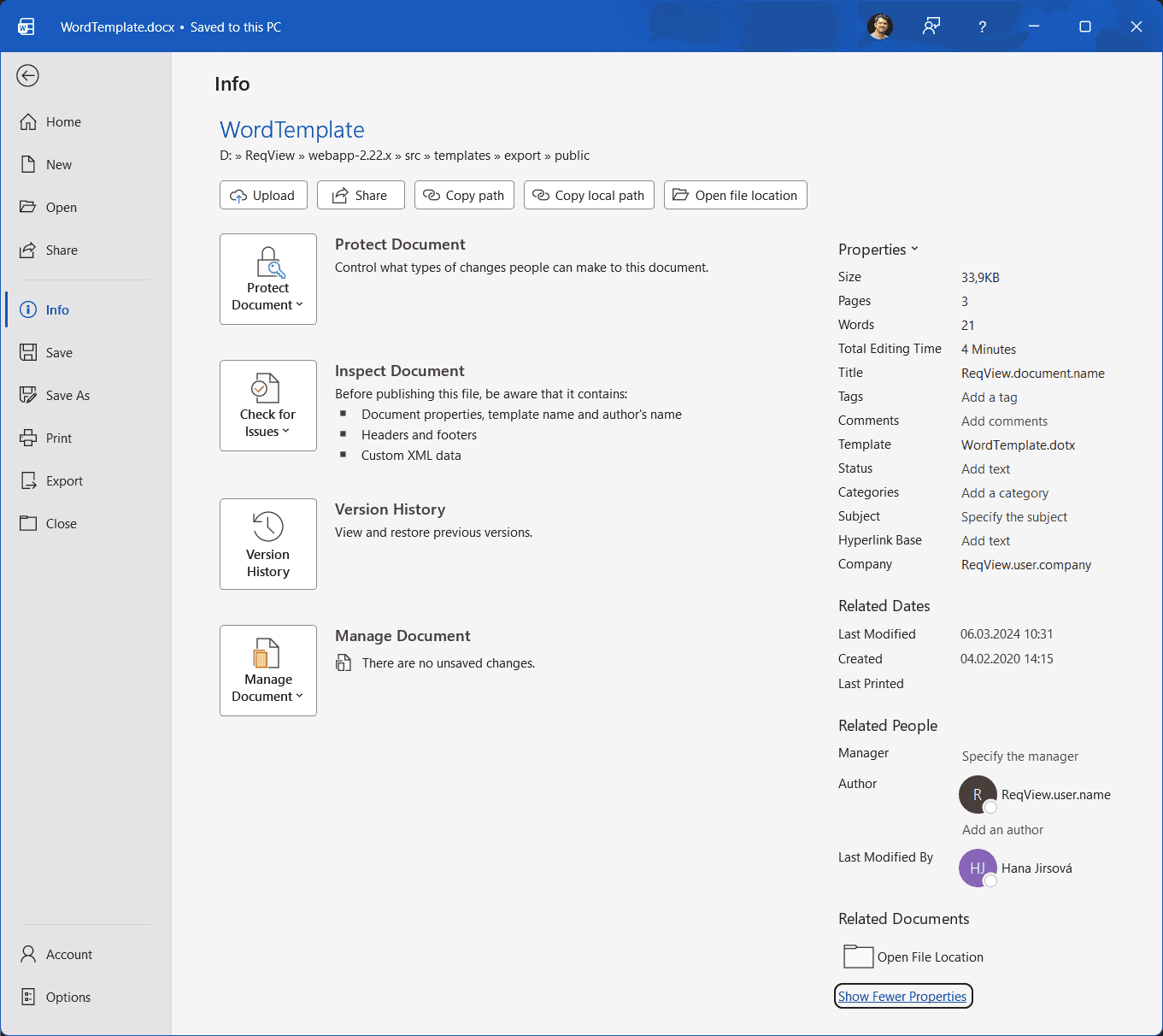Expand the Check for Issues dropdown

tap(268, 405)
